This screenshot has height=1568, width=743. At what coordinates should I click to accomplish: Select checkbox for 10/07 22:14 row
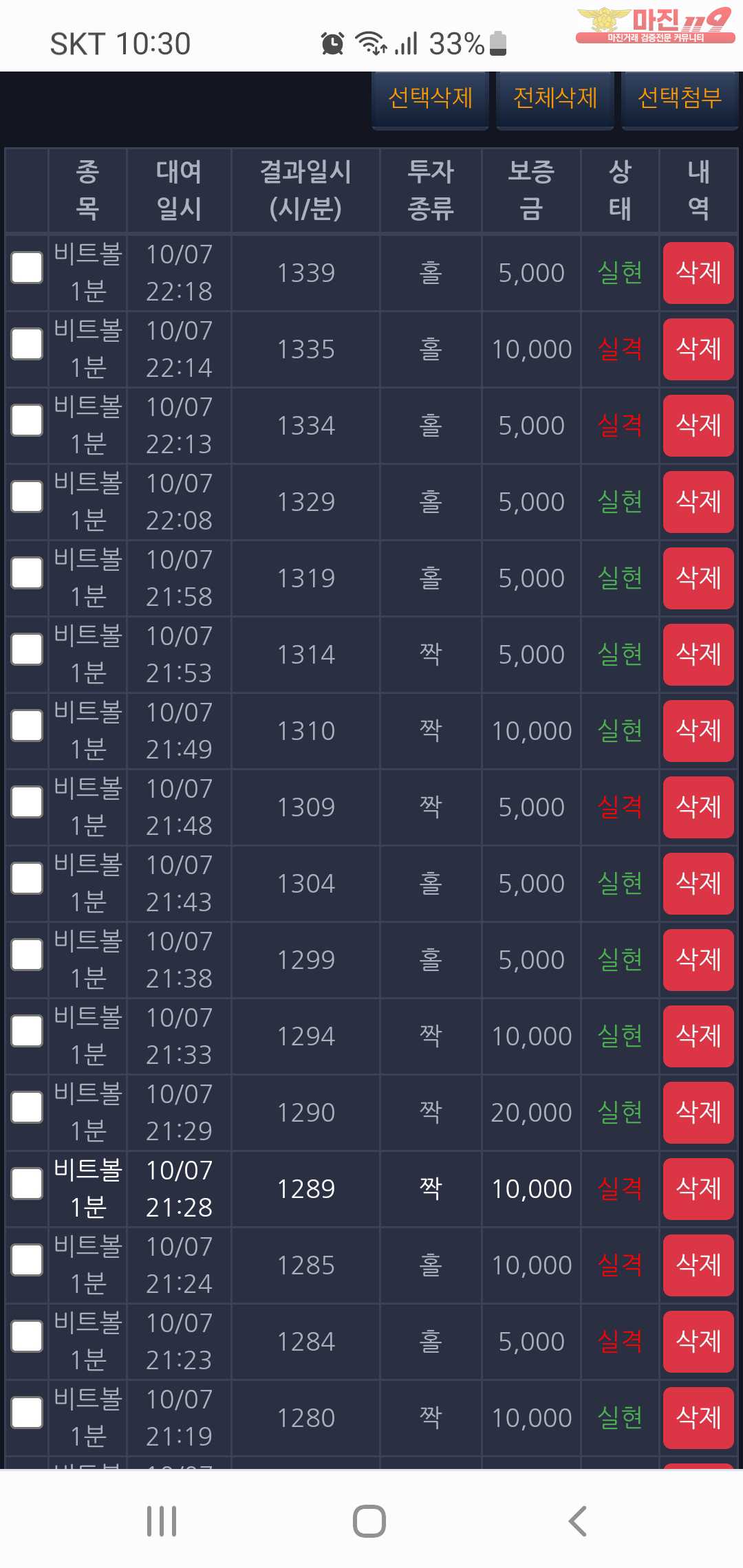click(27, 345)
